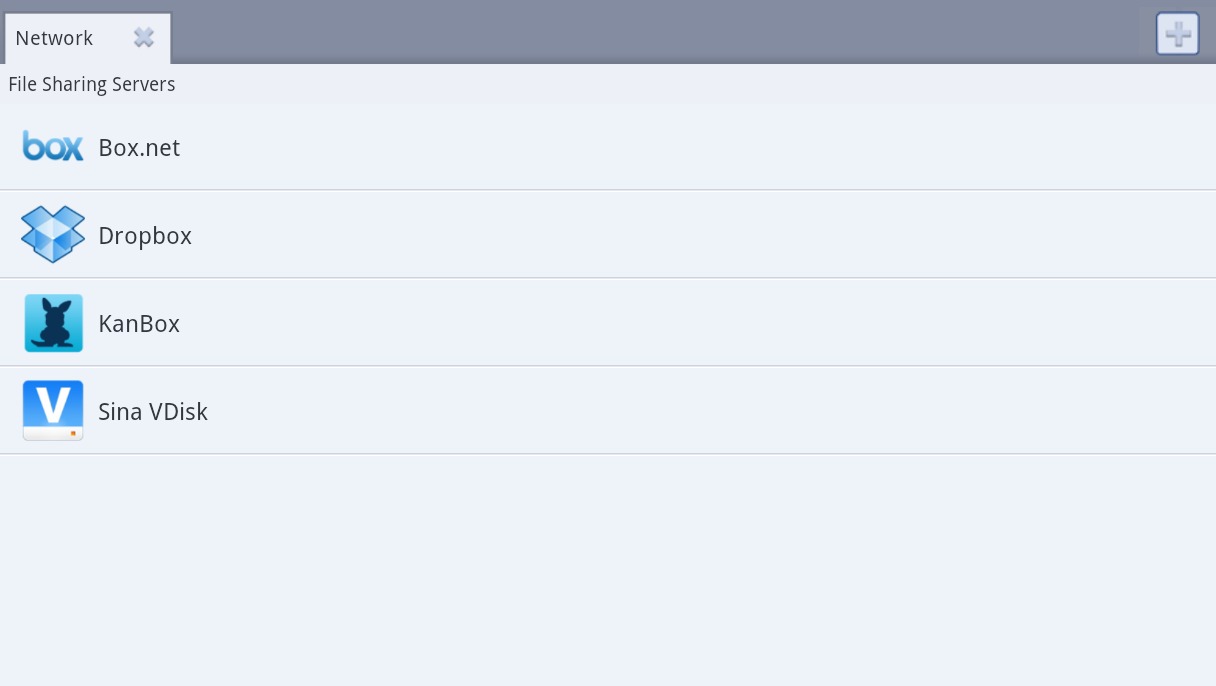Screen dimensions: 1216x686
Task: Select the KanBox text label
Action: click(139, 324)
